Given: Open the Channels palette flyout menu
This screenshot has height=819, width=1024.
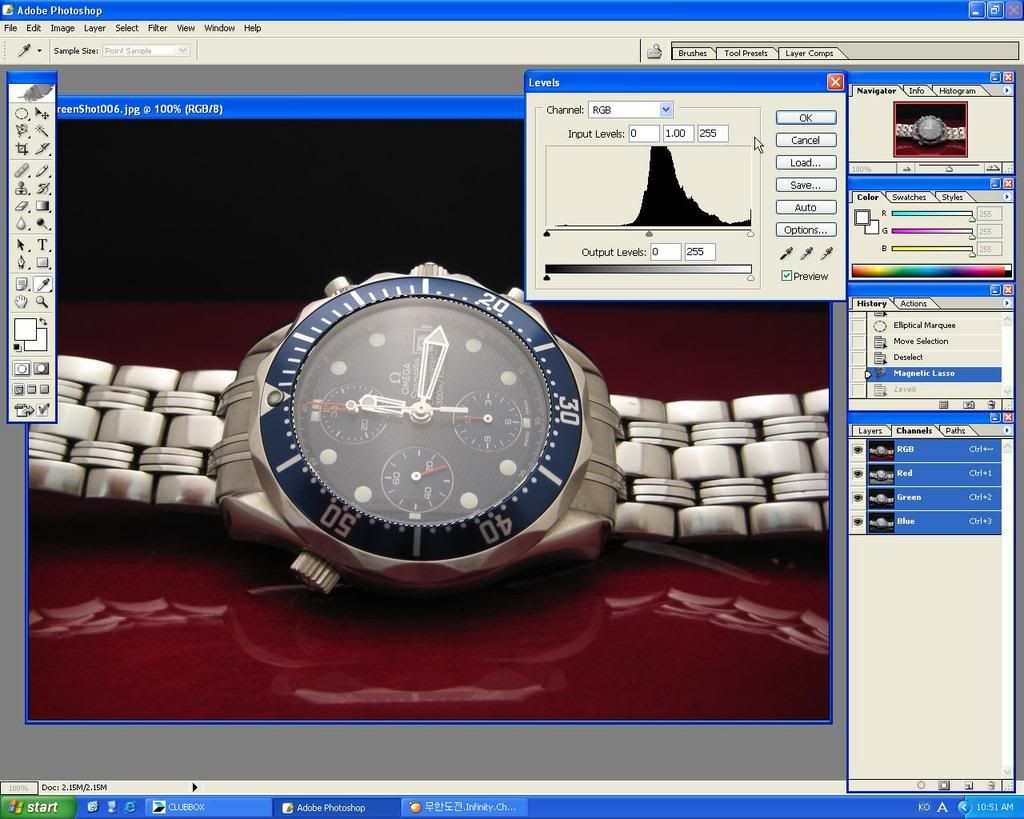Looking at the screenshot, I should (x=1006, y=430).
